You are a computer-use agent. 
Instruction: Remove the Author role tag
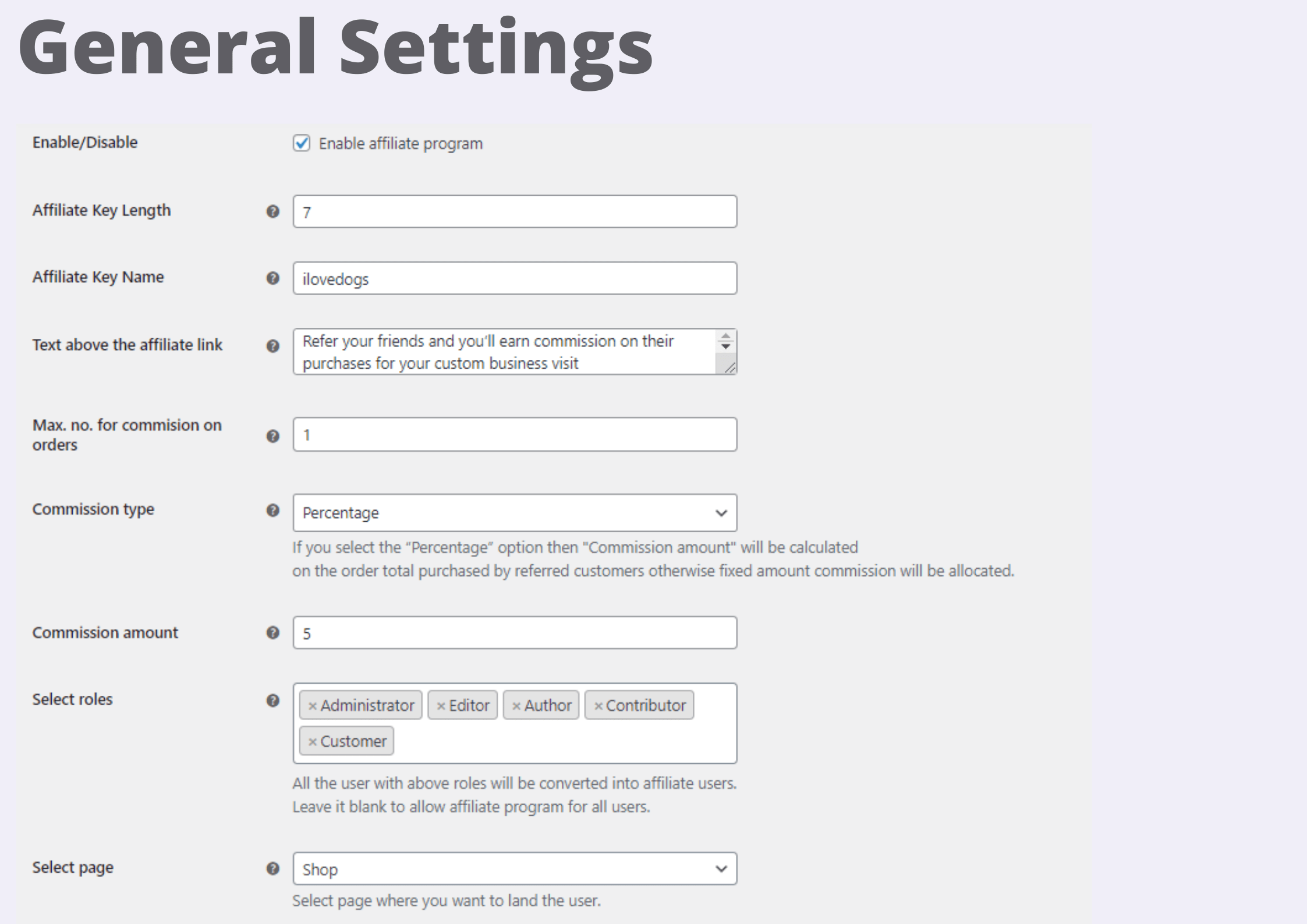click(517, 705)
